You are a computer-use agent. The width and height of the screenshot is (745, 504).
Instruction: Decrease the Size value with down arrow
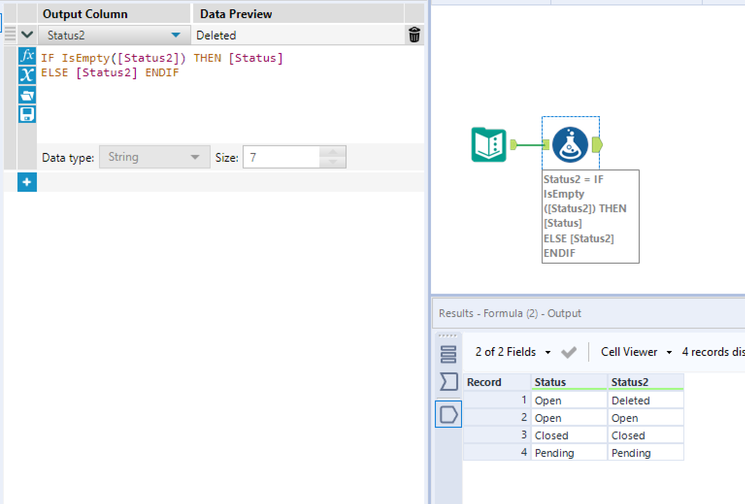click(x=333, y=162)
